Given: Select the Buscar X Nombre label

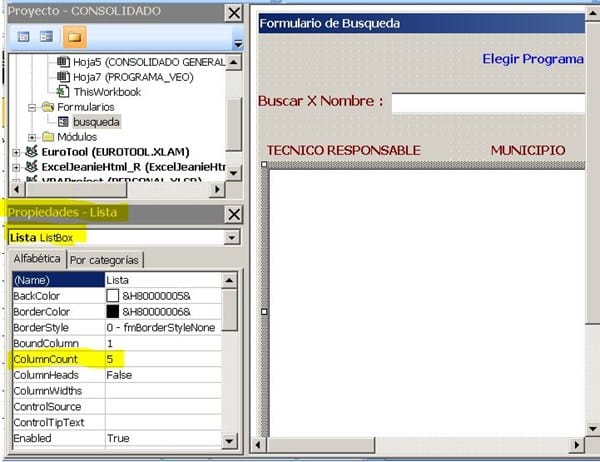Looking at the screenshot, I should coord(321,101).
